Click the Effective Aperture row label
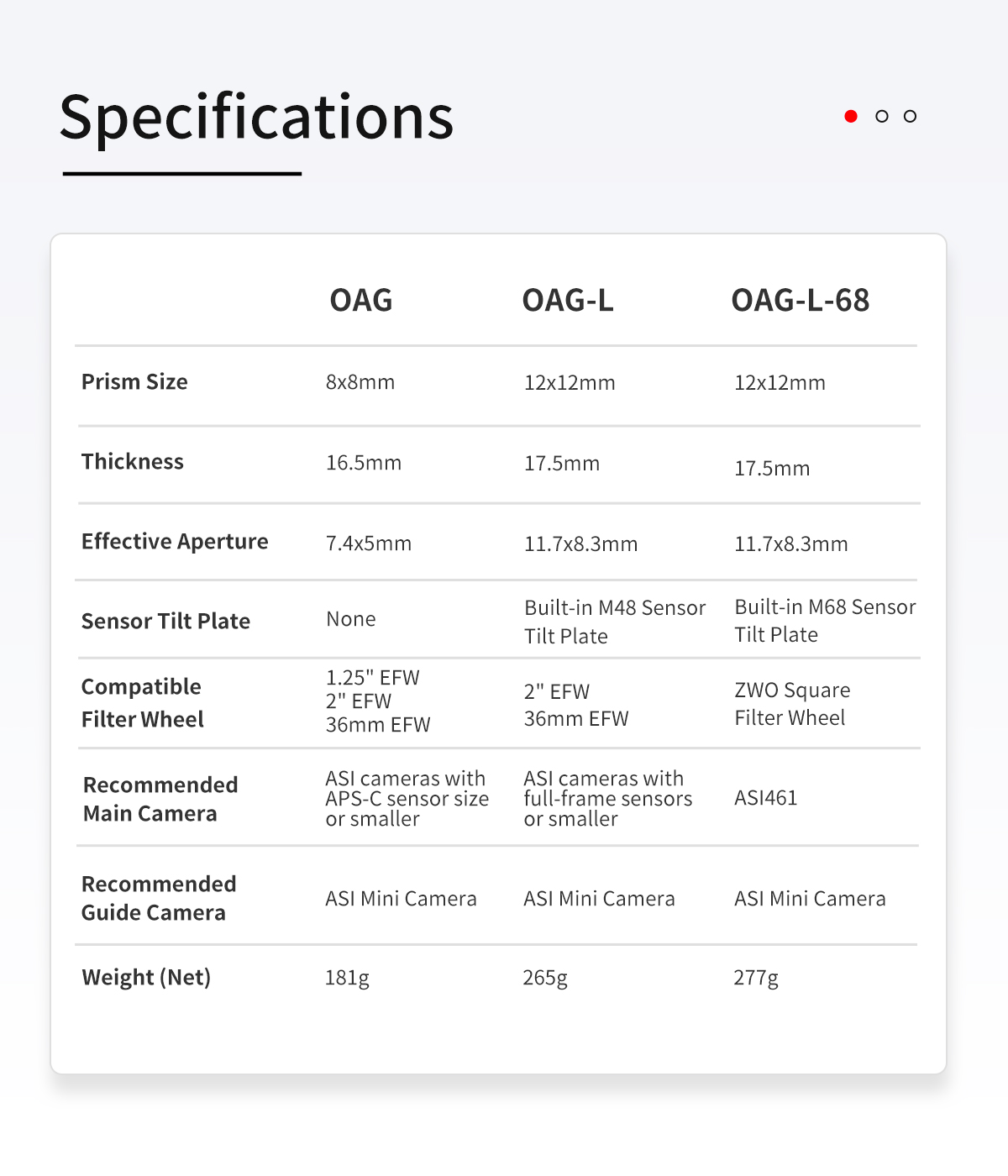The height and width of the screenshot is (1176, 1008). point(175,542)
